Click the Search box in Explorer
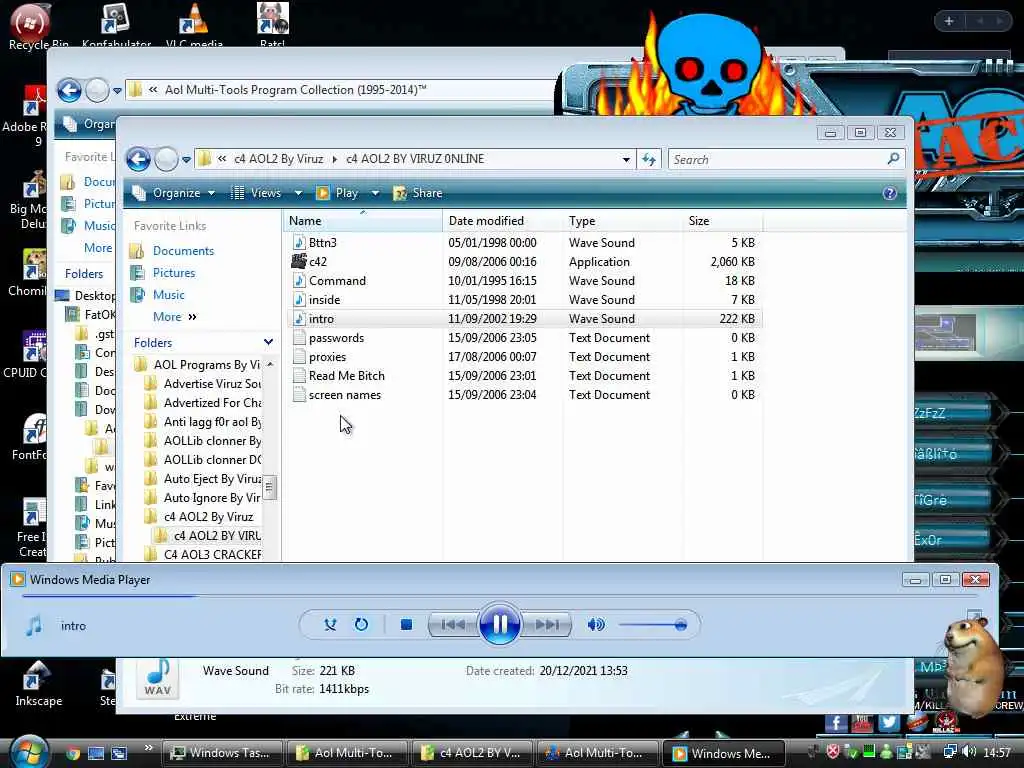This screenshot has width=1024, height=768. [x=777, y=159]
